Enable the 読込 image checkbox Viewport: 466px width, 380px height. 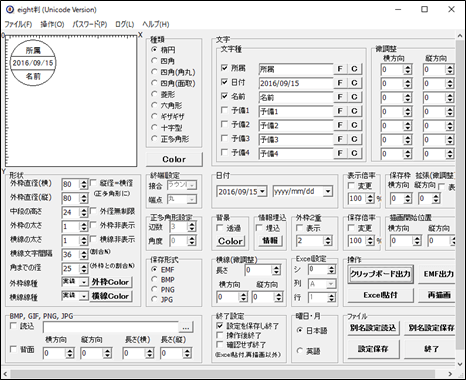click(13, 326)
